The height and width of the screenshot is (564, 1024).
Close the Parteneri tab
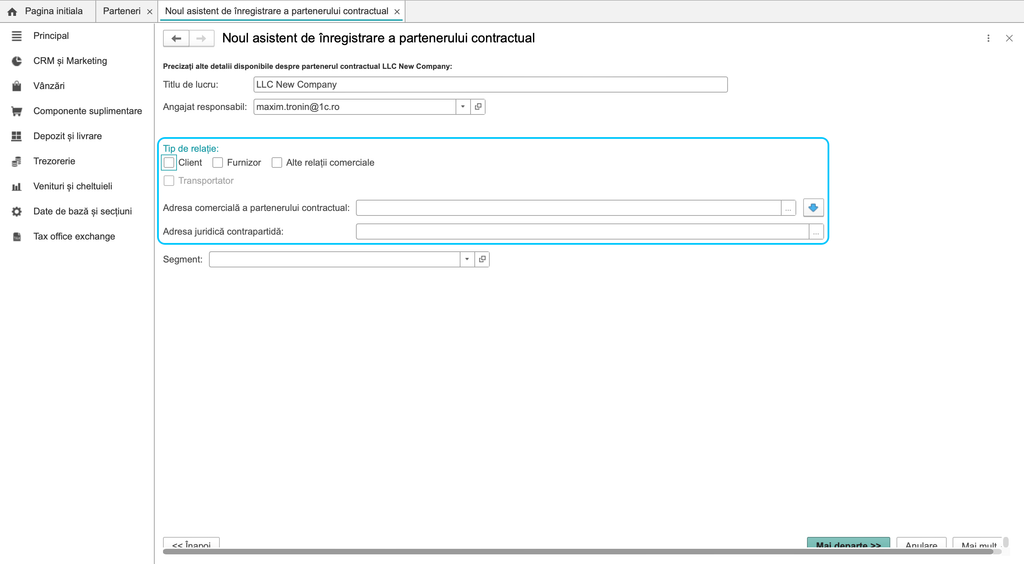coord(150,12)
